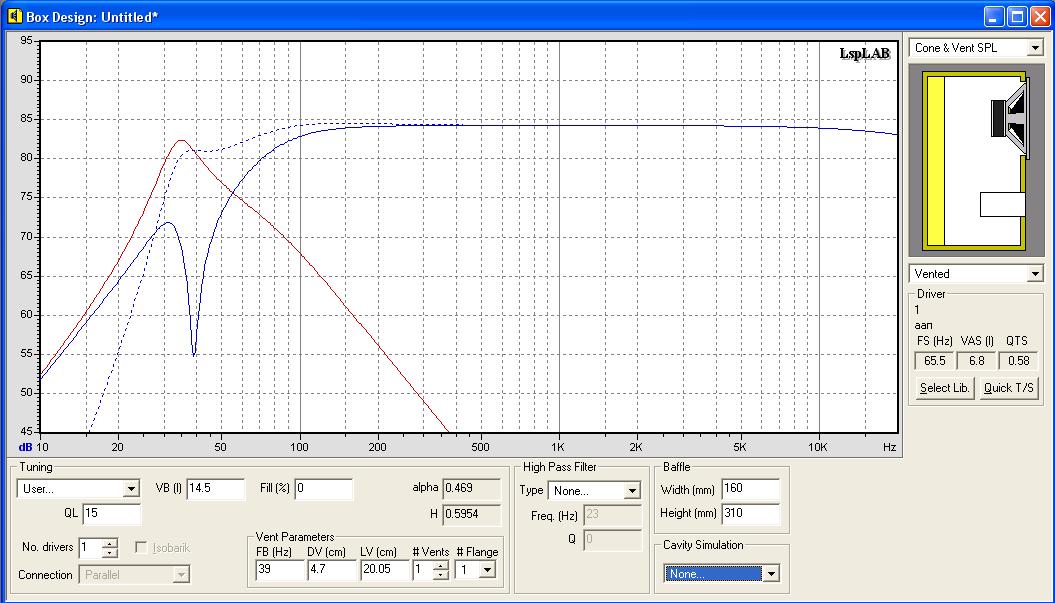Maximize the Box Design window

(x=1017, y=17)
